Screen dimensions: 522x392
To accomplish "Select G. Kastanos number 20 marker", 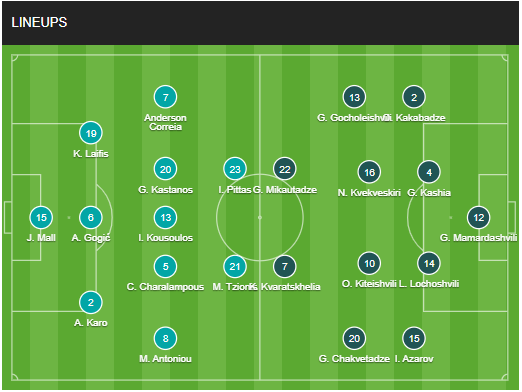I will (x=165, y=169).
